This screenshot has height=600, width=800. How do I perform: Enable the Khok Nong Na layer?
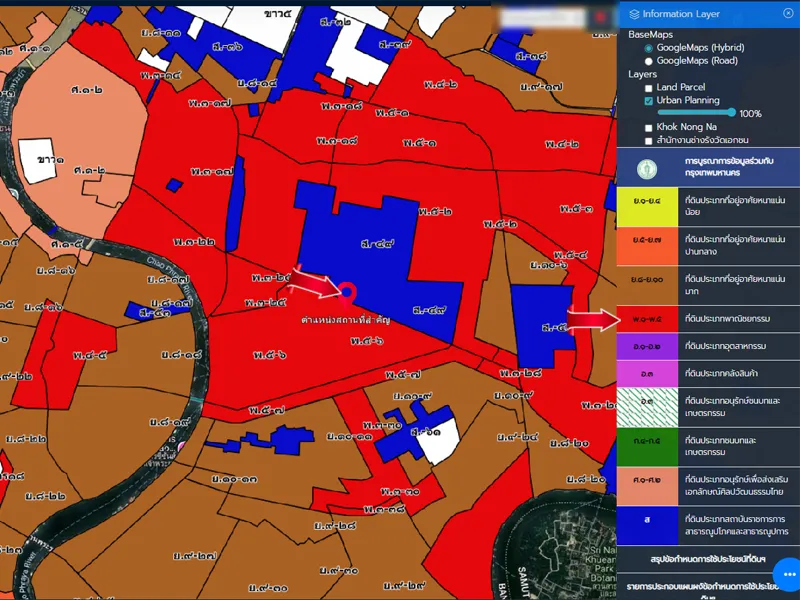(649, 128)
